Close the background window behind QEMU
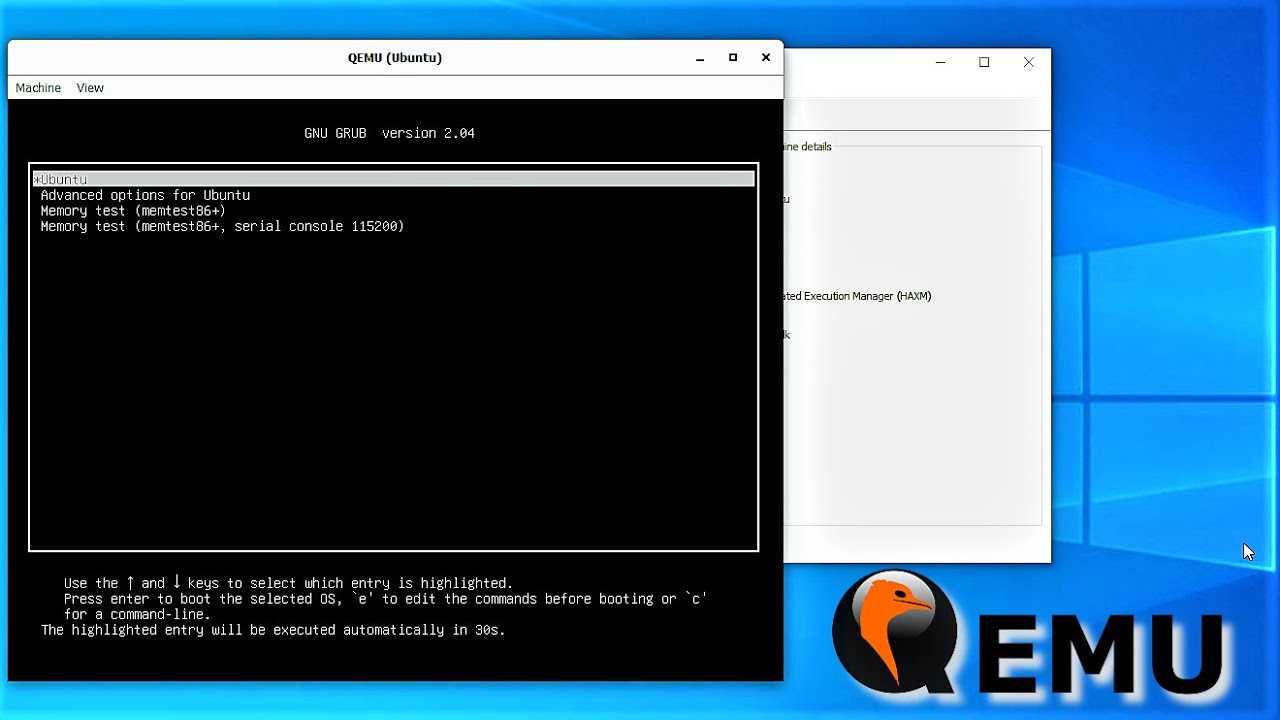1280x720 pixels. 1028,62
